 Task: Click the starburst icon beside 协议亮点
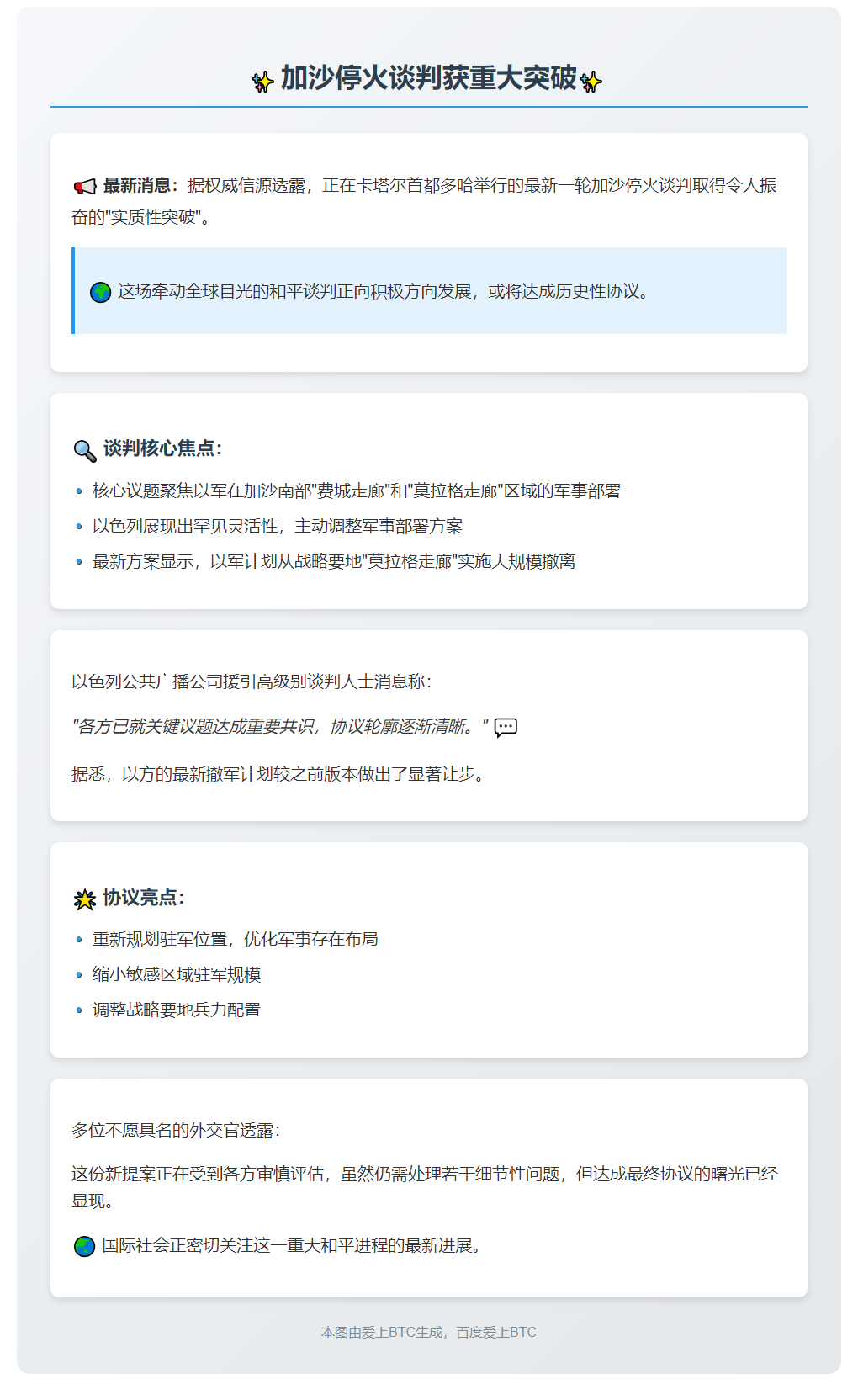click(85, 899)
